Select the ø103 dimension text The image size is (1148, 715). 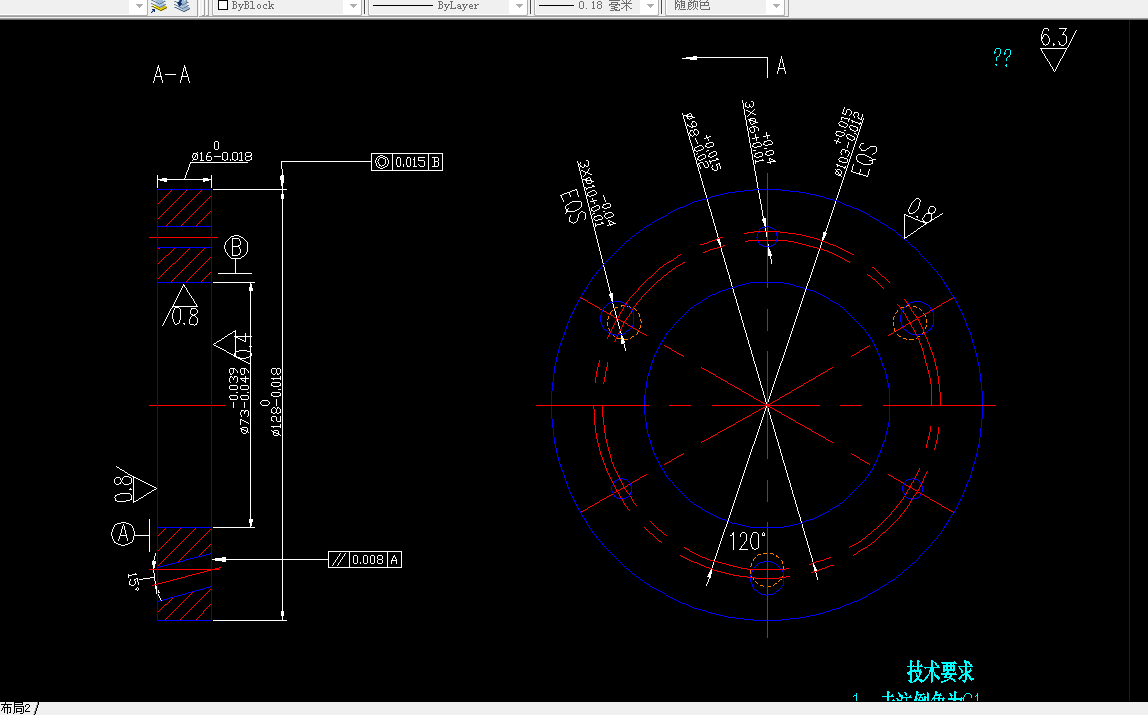tap(849, 142)
